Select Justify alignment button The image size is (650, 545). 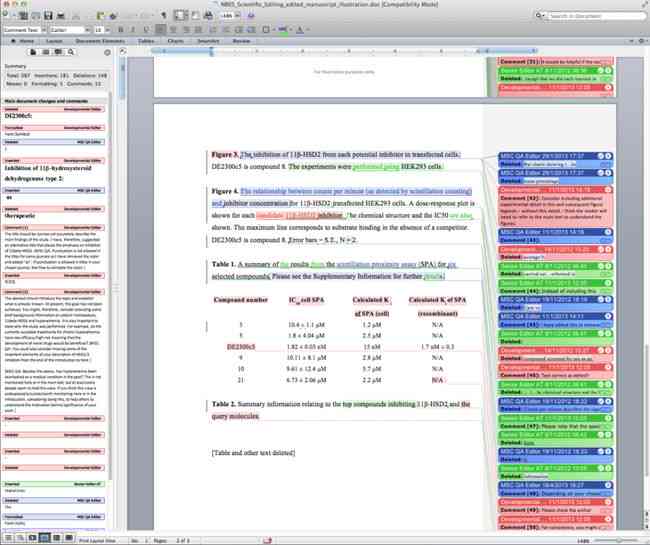pyautogui.click(x=199, y=30)
